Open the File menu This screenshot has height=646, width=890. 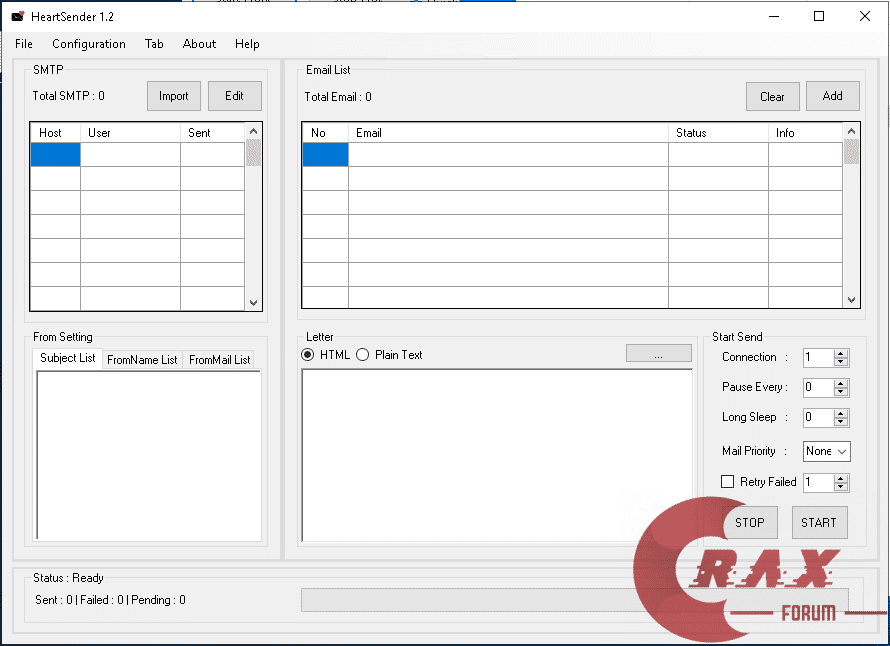24,44
